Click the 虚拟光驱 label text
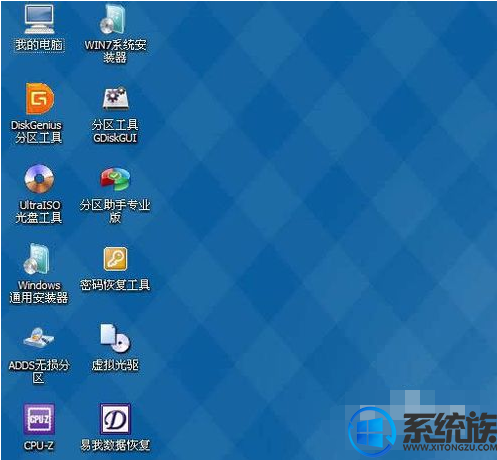 coord(115,365)
